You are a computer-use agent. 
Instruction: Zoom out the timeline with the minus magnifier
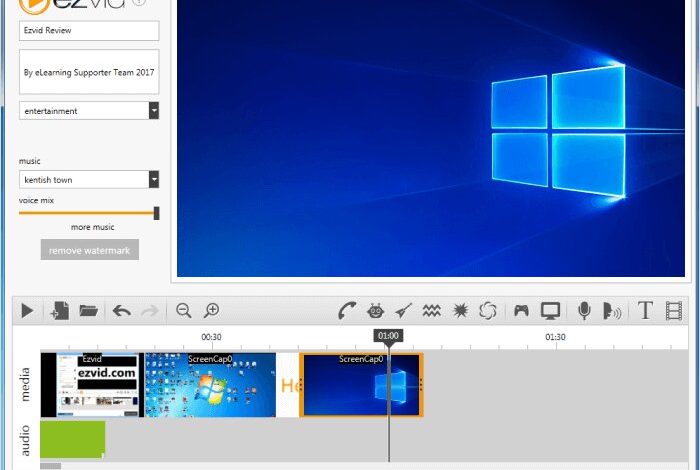click(x=183, y=310)
